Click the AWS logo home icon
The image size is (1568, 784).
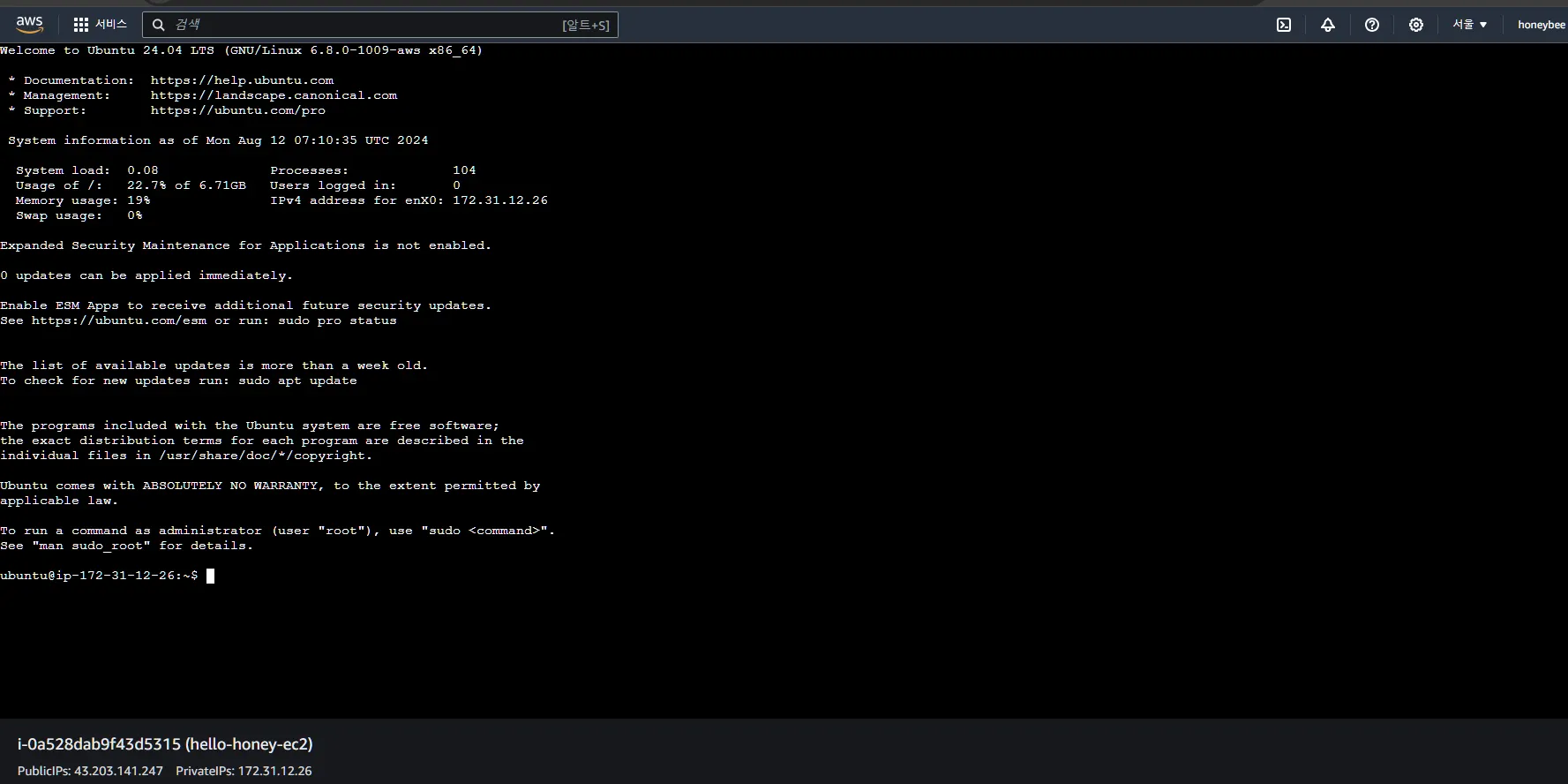tap(29, 25)
